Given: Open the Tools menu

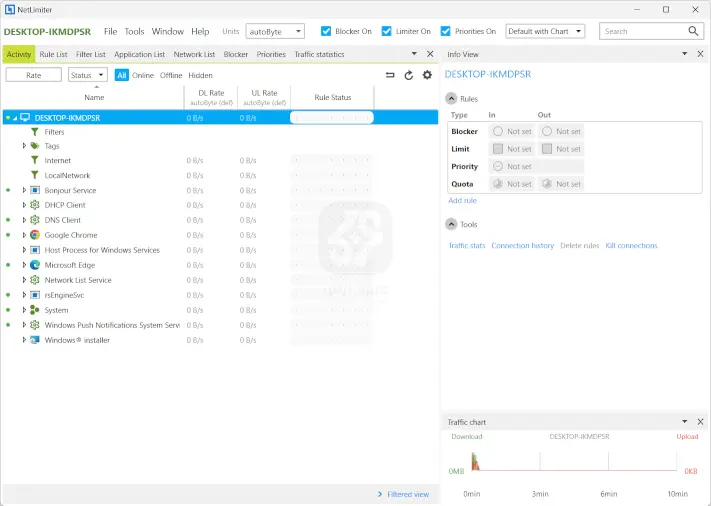Looking at the screenshot, I should pos(134,31).
